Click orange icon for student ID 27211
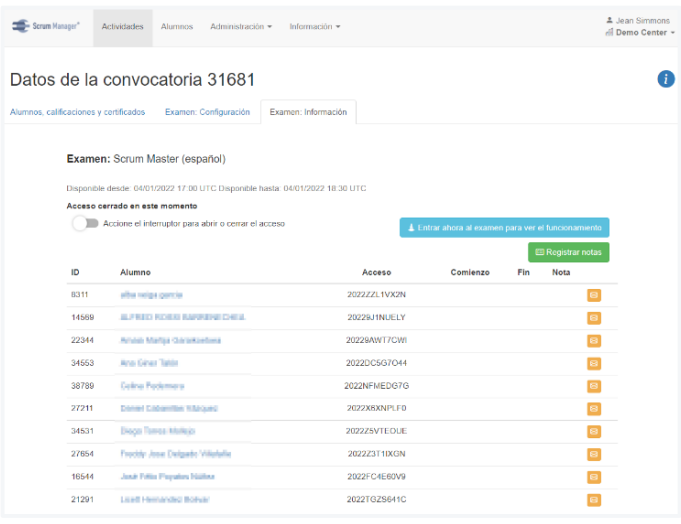This screenshot has width=681, height=524. click(593, 409)
